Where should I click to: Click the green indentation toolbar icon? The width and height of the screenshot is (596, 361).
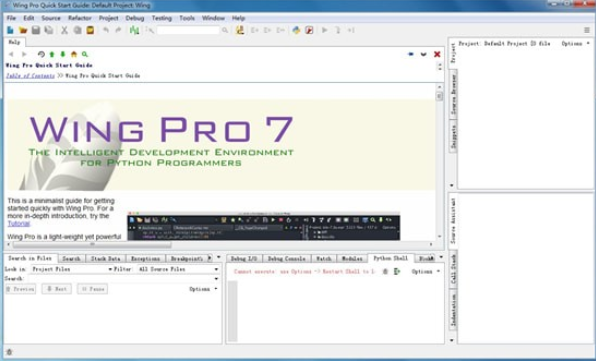pyautogui.click(x=134, y=30)
